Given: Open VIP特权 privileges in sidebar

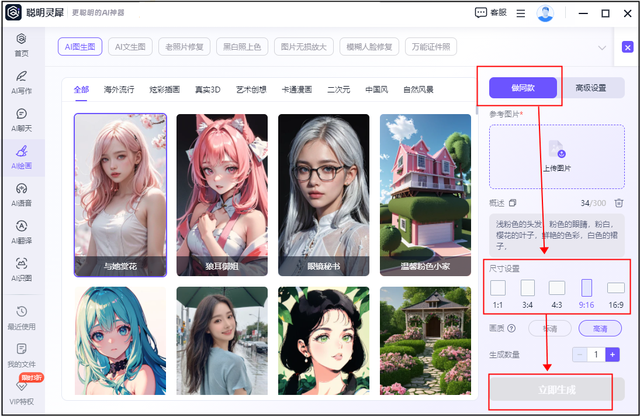Looking at the screenshot, I should pyautogui.click(x=22, y=393).
